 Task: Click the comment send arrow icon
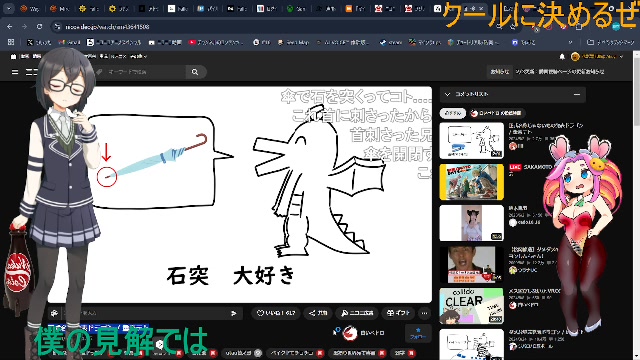click(x=233, y=313)
